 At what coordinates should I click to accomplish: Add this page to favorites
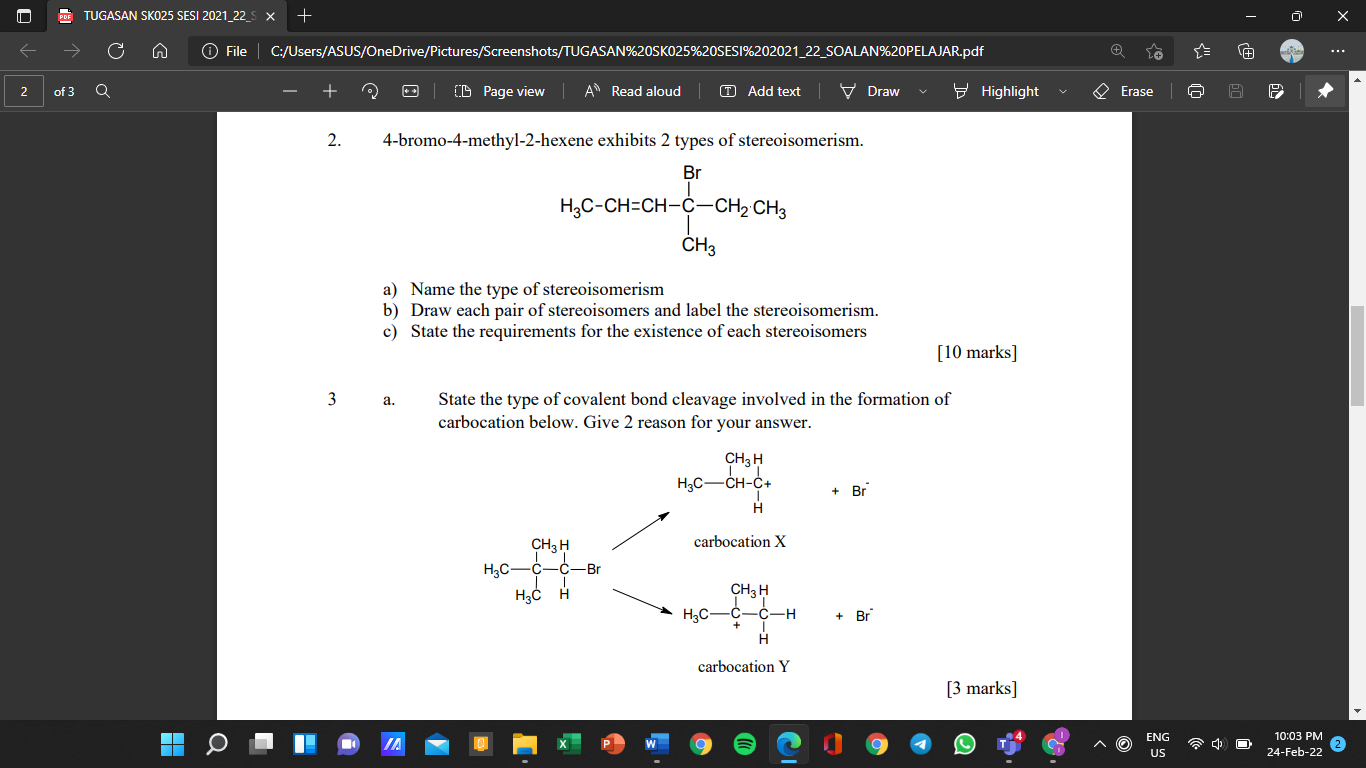[x=1155, y=51]
